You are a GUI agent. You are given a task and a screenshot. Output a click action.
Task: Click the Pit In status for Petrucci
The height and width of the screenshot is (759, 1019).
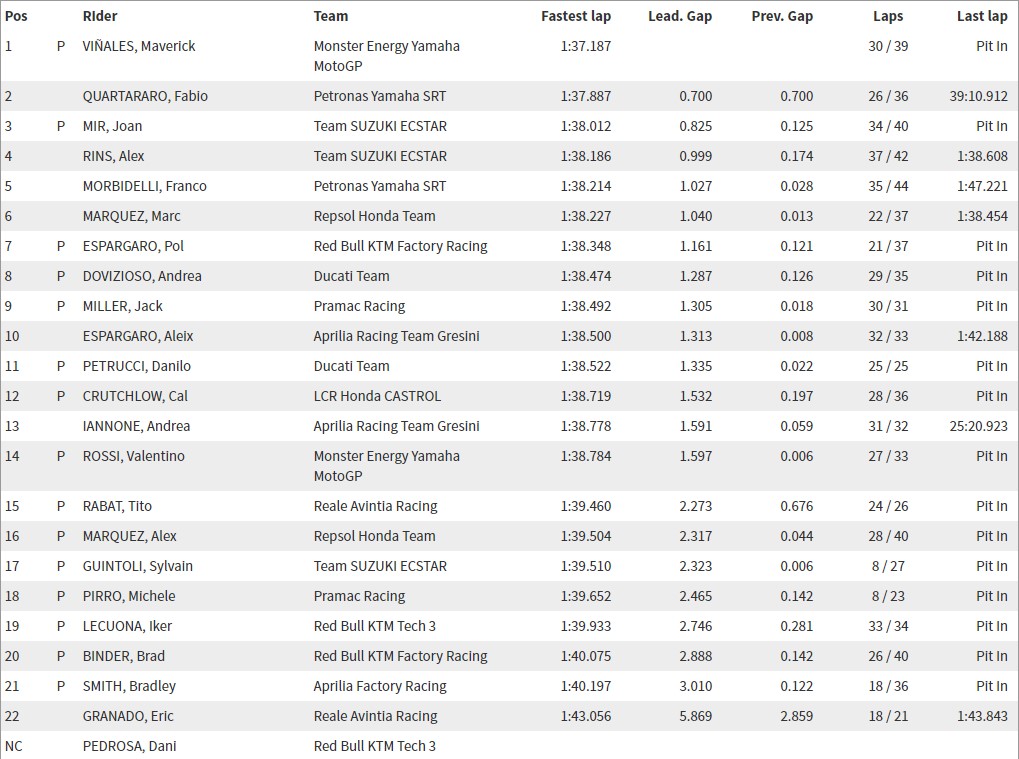pos(992,367)
